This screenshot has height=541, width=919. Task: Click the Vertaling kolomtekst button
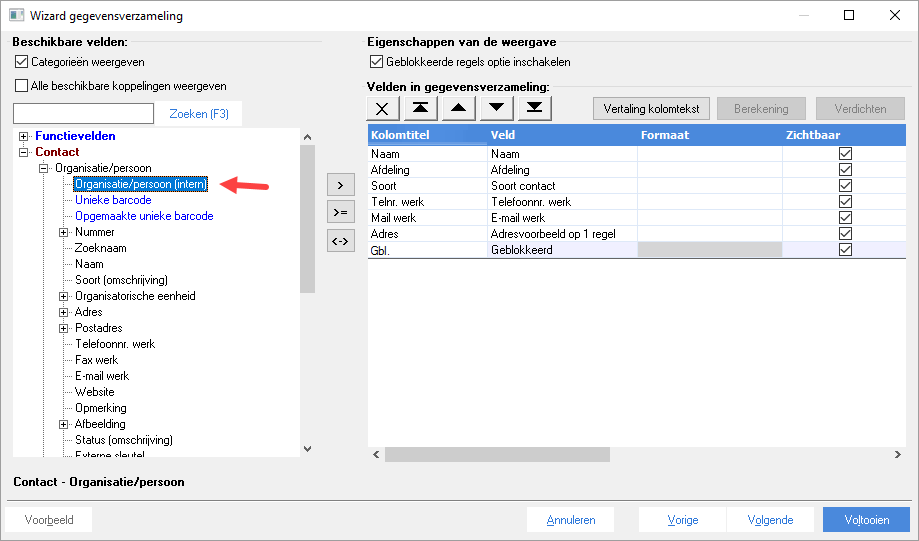coord(651,108)
